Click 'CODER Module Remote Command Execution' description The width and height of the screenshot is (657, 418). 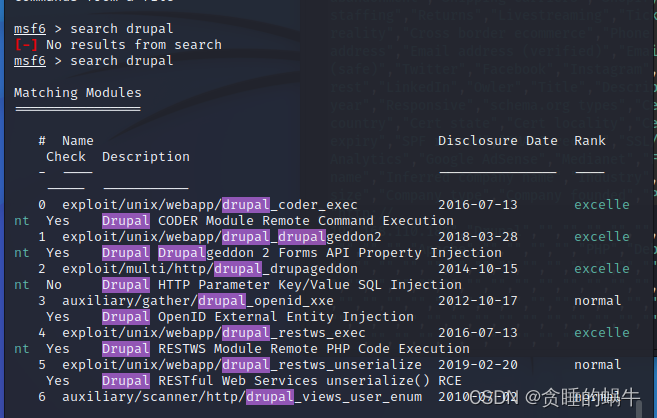[306, 221]
